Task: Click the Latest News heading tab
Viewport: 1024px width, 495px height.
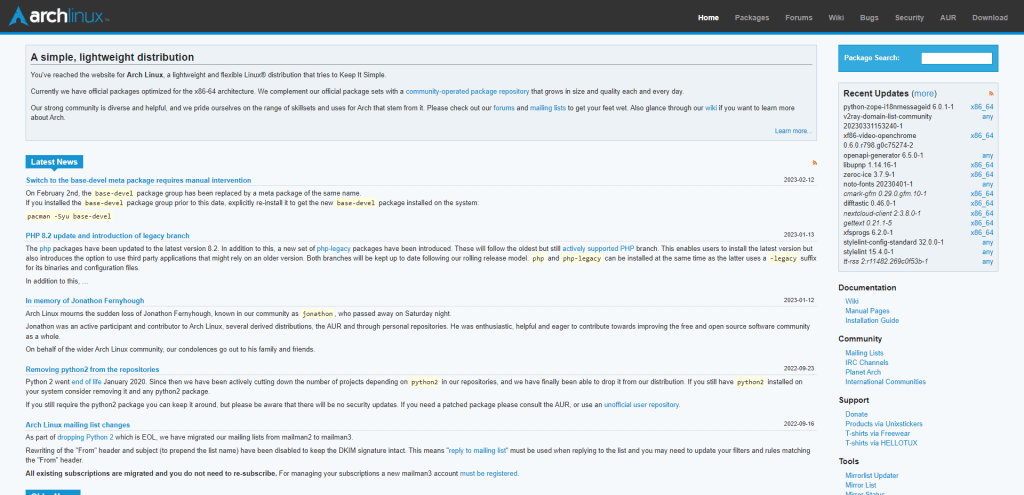Action: [x=54, y=162]
